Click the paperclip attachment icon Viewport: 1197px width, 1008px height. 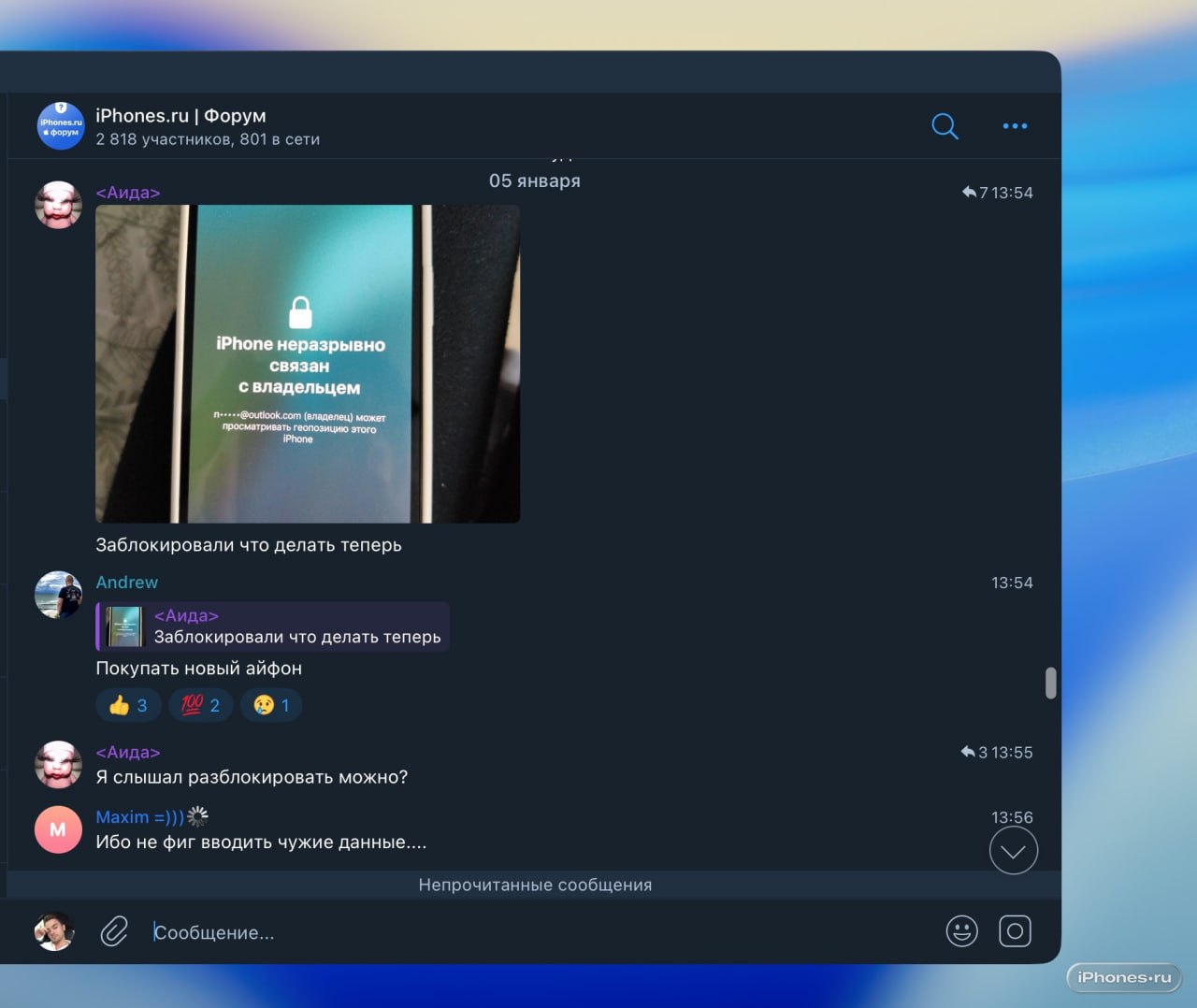pos(113,931)
